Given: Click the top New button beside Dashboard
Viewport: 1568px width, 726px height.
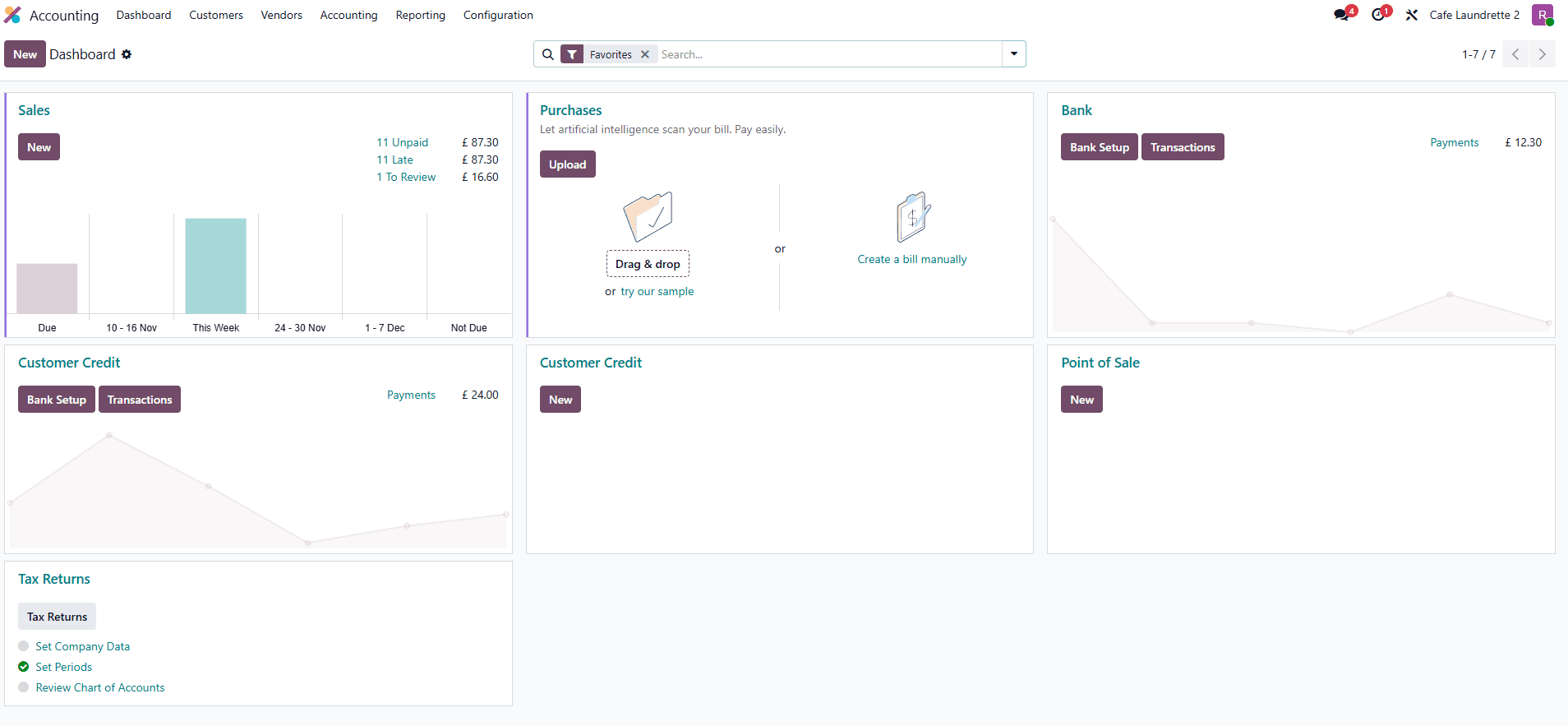Looking at the screenshot, I should coord(25,54).
